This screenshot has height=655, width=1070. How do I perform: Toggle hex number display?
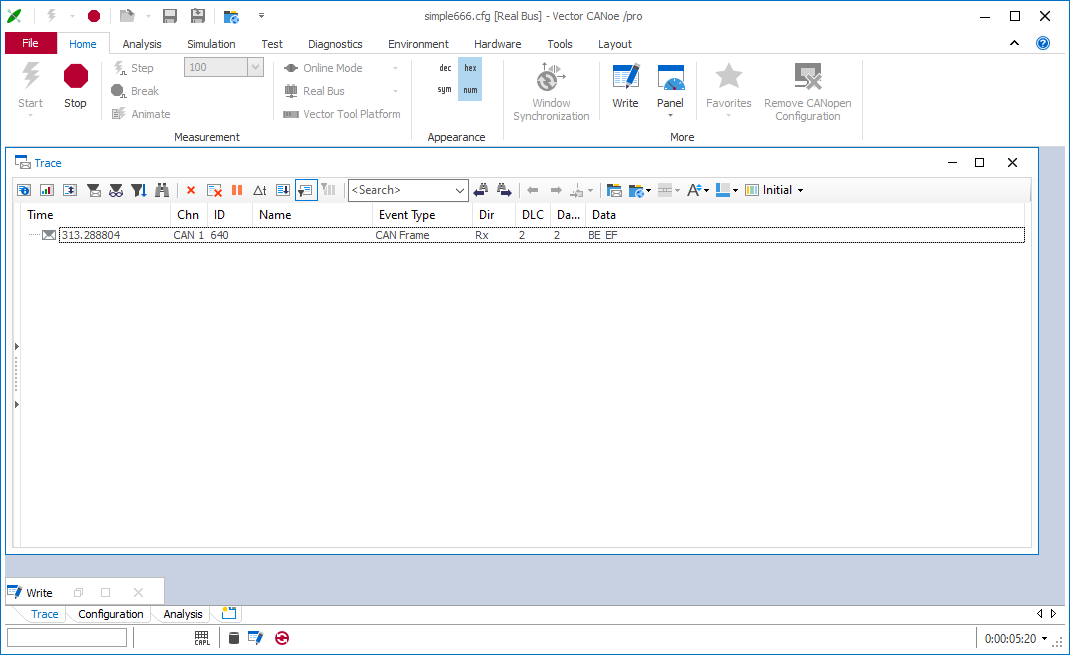coord(470,68)
